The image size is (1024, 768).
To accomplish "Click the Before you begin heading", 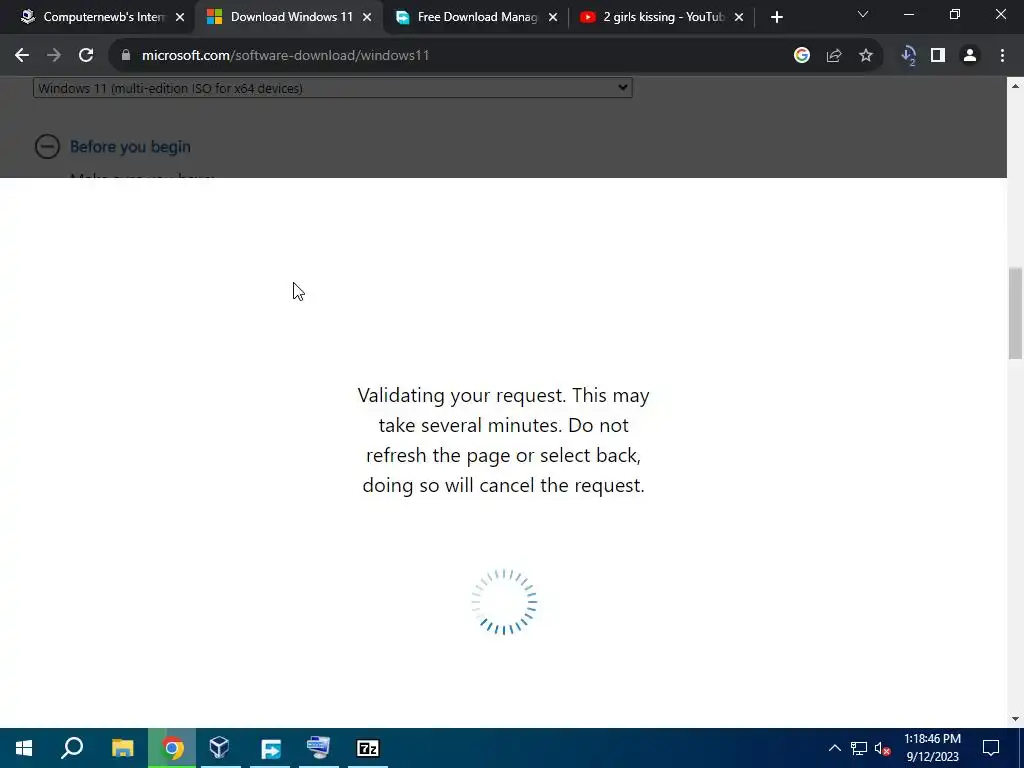I will (x=130, y=146).
